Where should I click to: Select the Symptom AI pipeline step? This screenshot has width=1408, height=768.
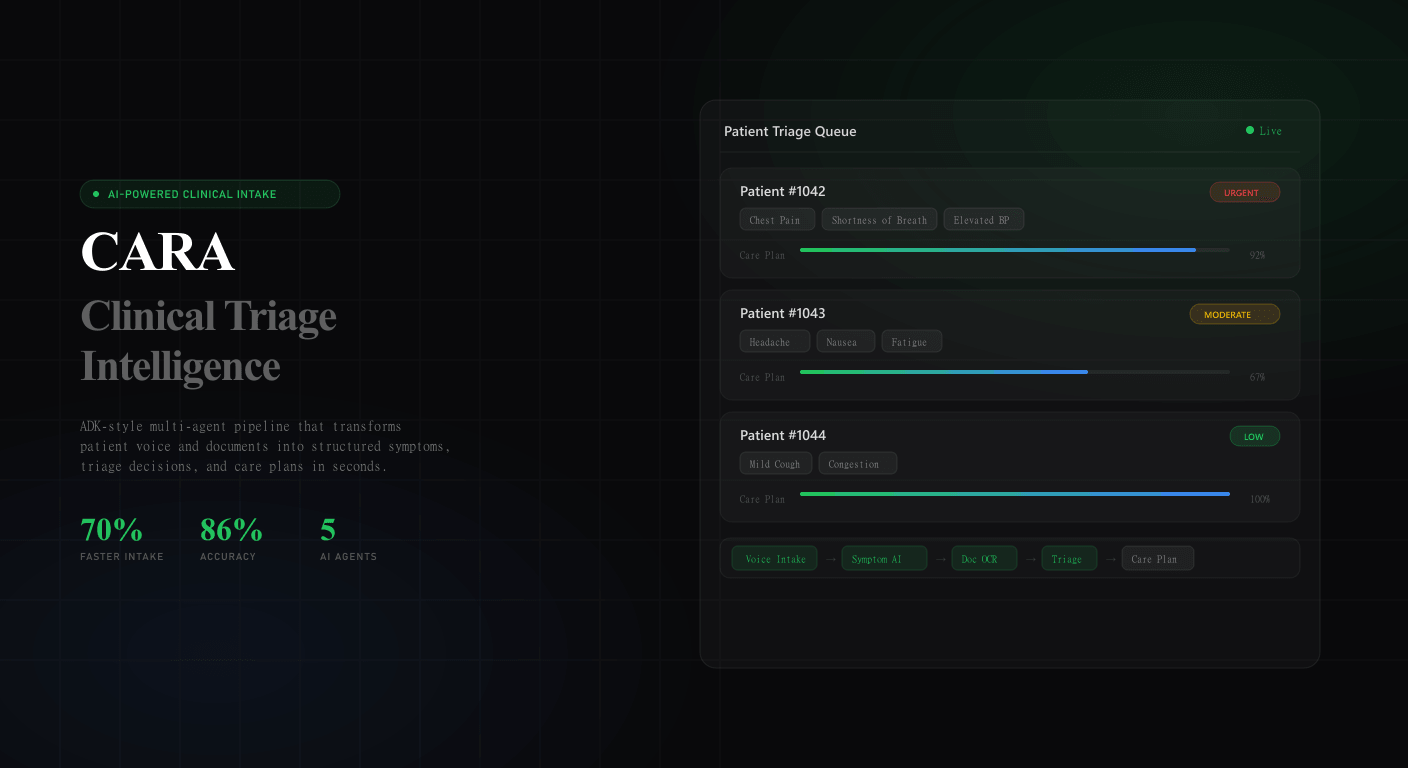(884, 559)
